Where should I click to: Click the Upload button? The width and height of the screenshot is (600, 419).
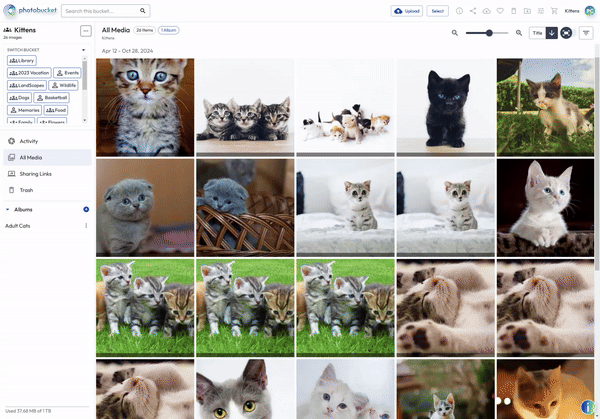tap(406, 11)
